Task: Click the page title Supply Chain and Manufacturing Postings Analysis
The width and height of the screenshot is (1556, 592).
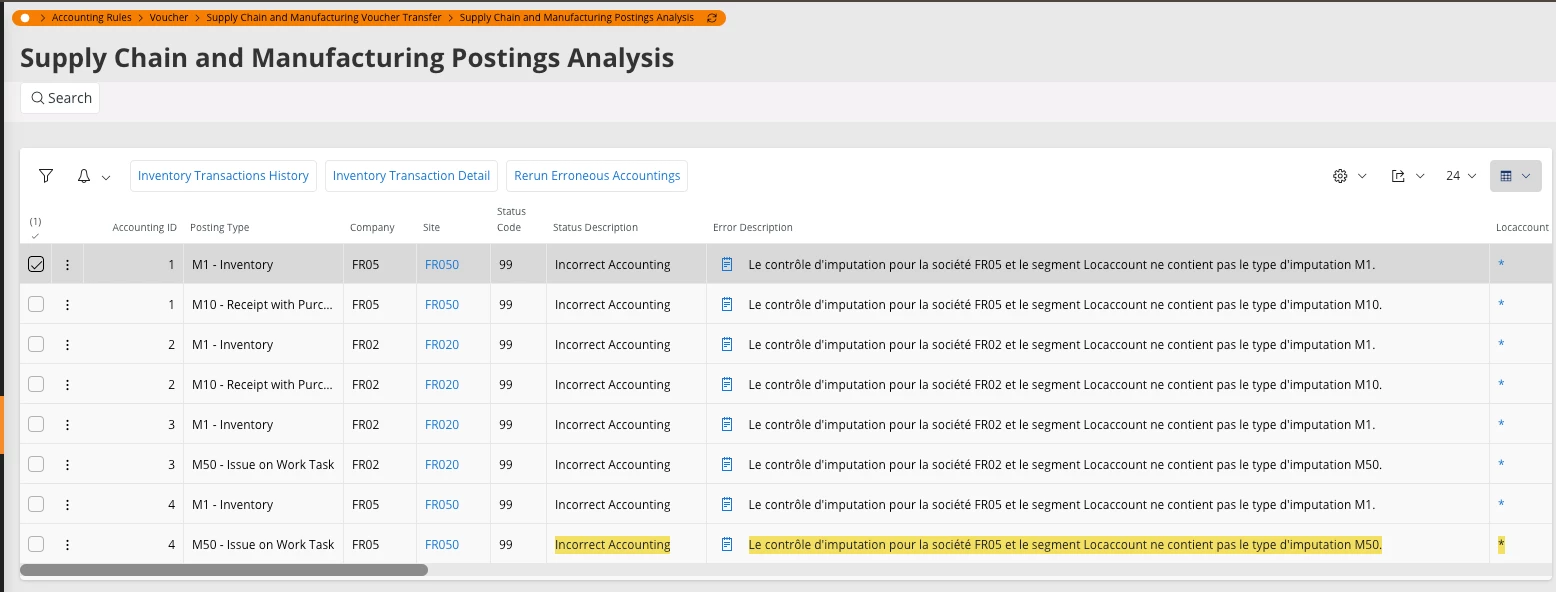Action: click(347, 58)
